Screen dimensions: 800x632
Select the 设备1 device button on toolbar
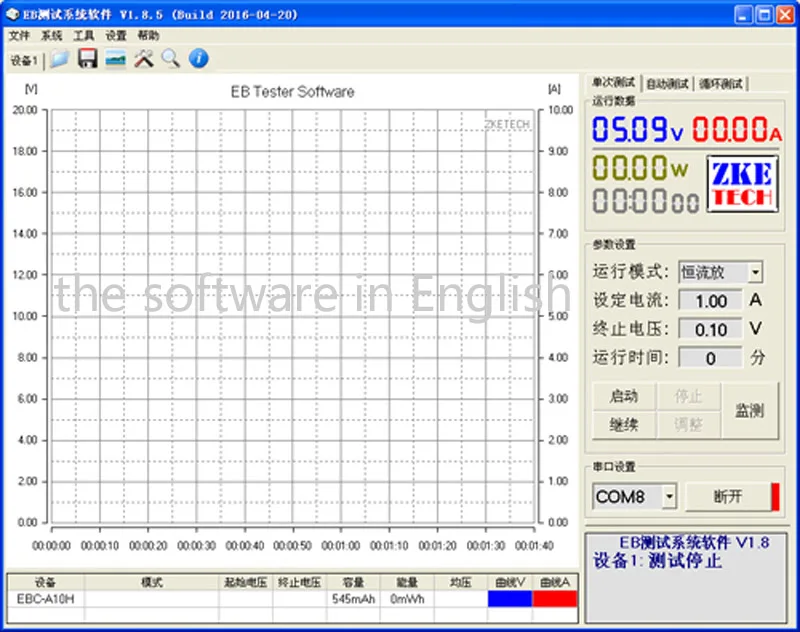[x=24, y=59]
